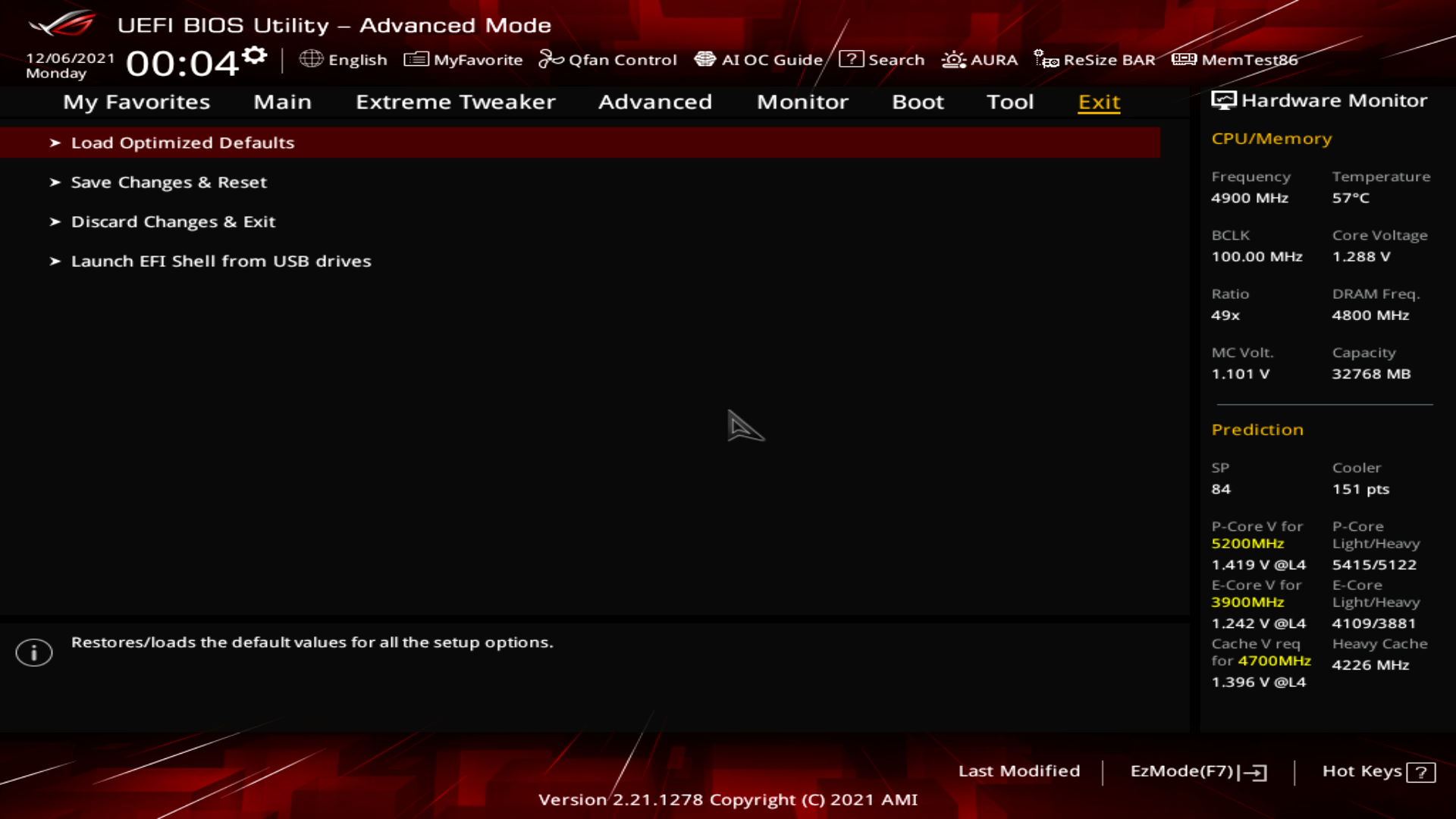Expand Load Optimized Defaults arrow
The width and height of the screenshot is (1456, 819).
tap(55, 143)
